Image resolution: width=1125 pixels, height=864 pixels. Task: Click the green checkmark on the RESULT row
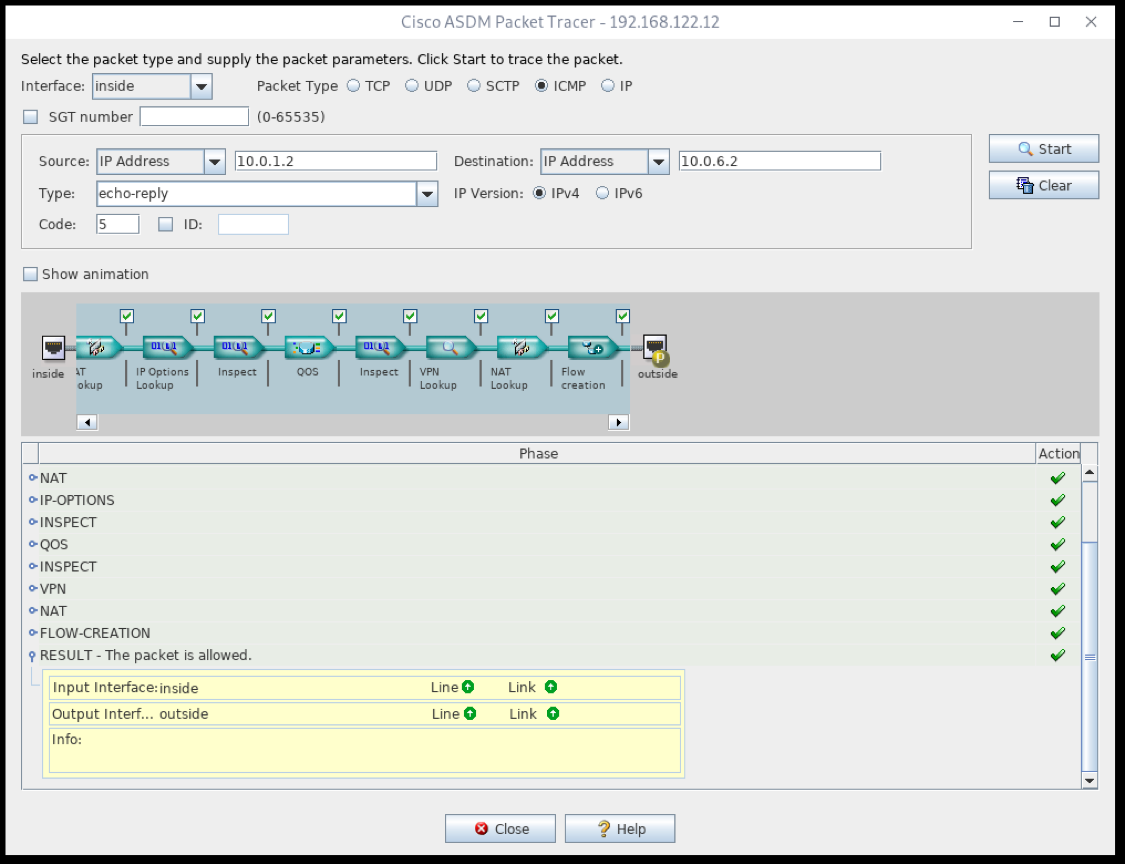coord(1057,655)
